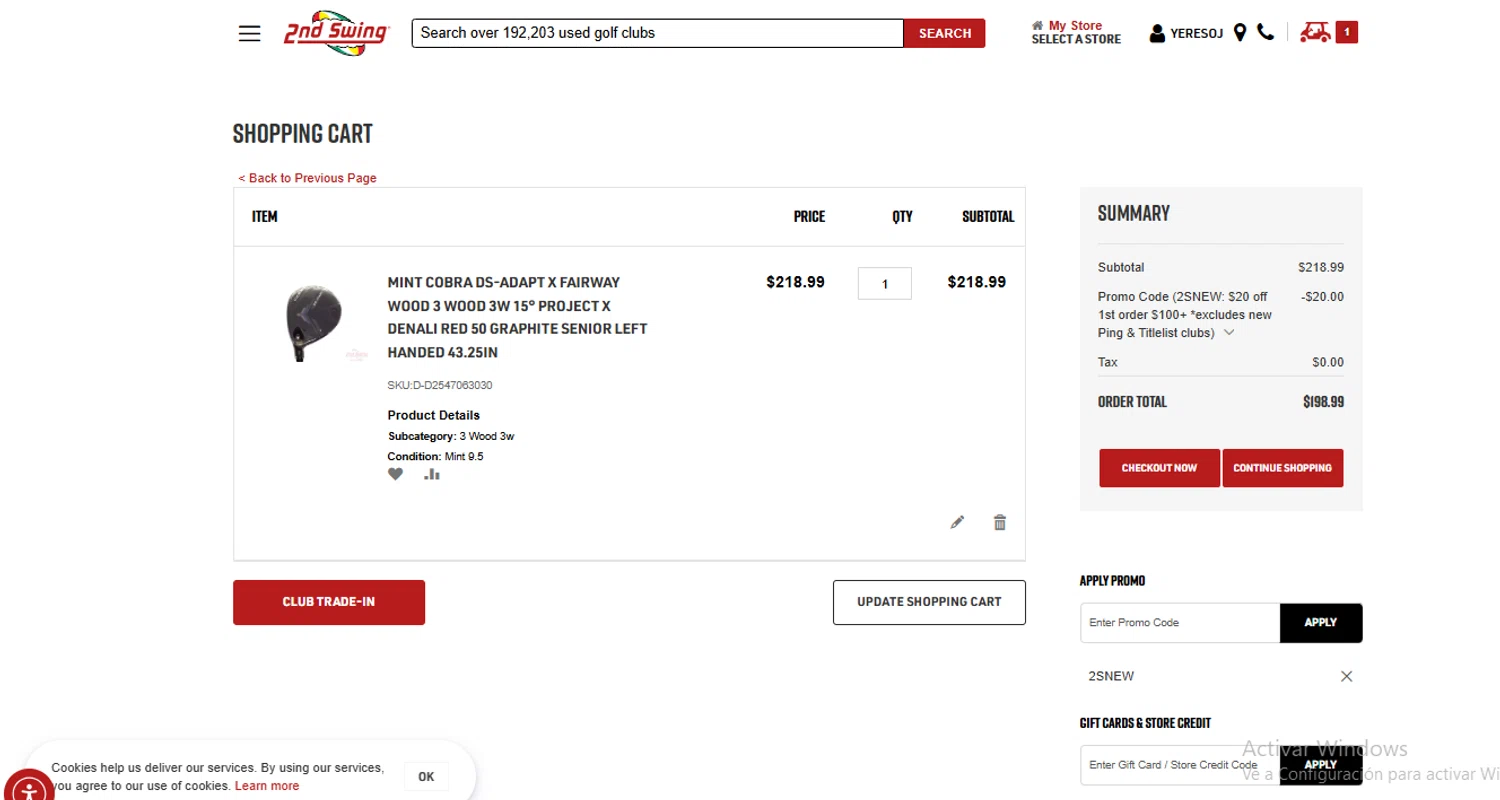Focus the Enter Promo Code field

click(x=1180, y=623)
